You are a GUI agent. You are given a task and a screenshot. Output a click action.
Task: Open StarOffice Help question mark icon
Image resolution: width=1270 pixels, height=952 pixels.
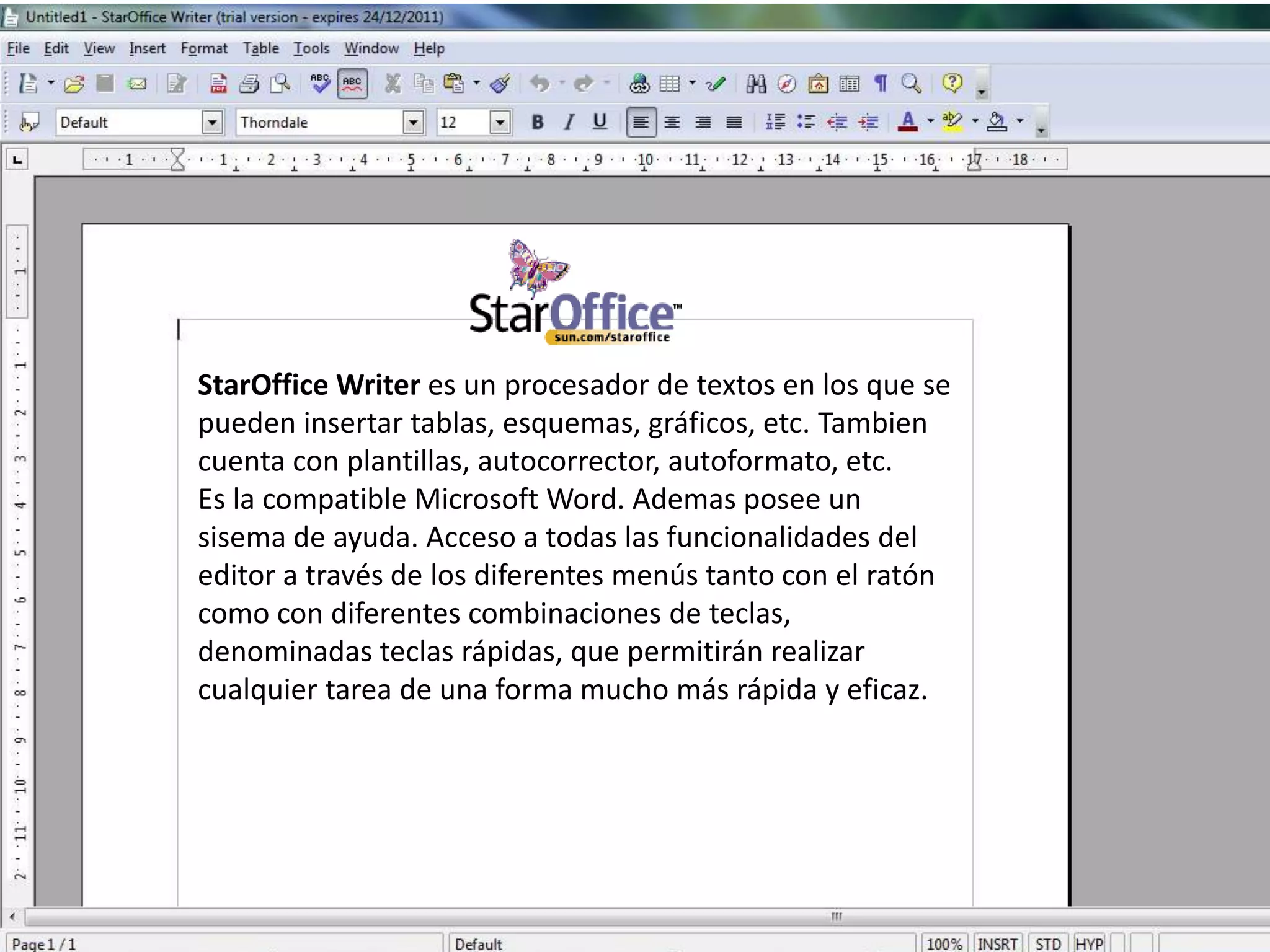point(952,83)
